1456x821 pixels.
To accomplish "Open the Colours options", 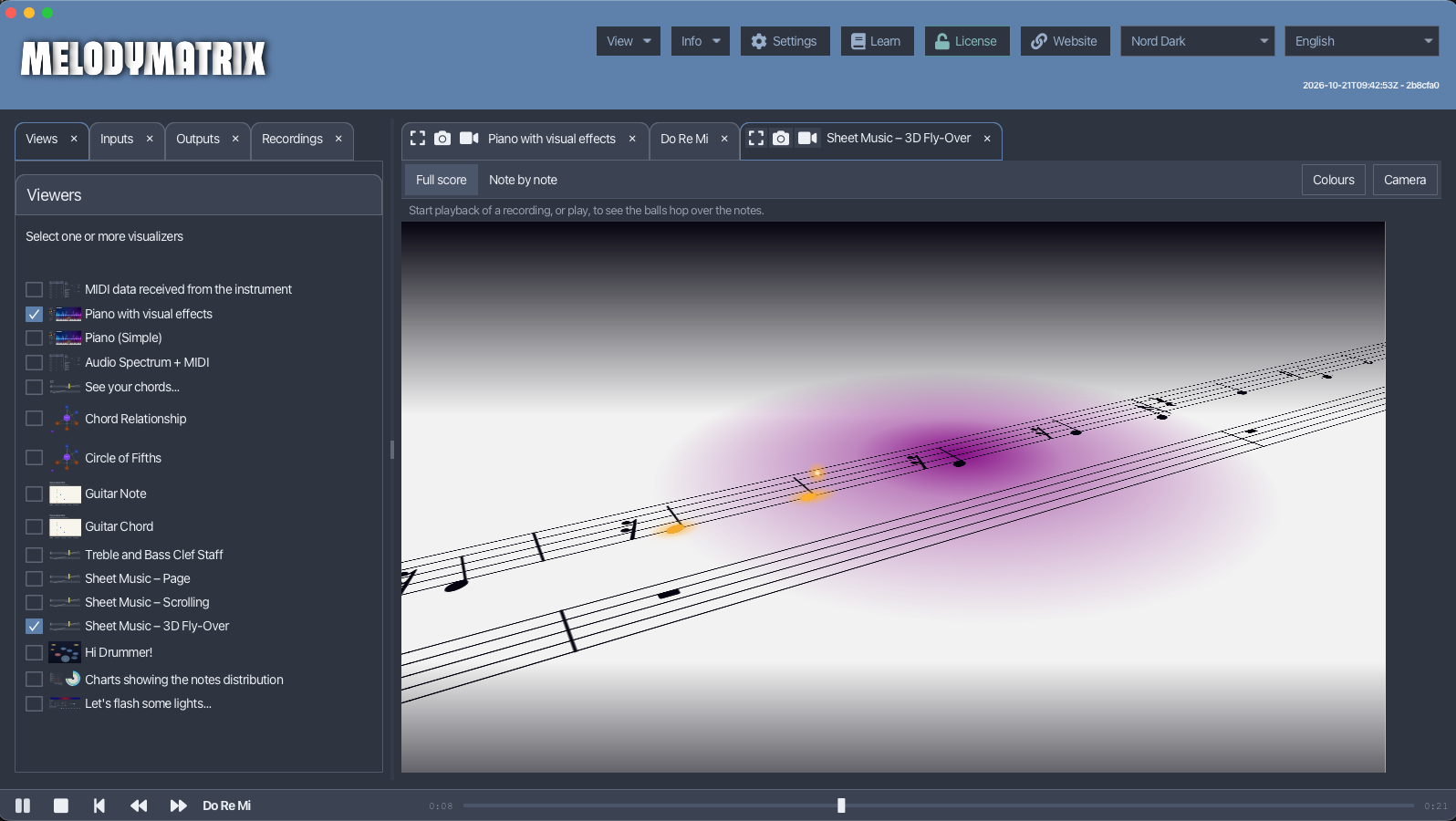I will point(1334,180).
